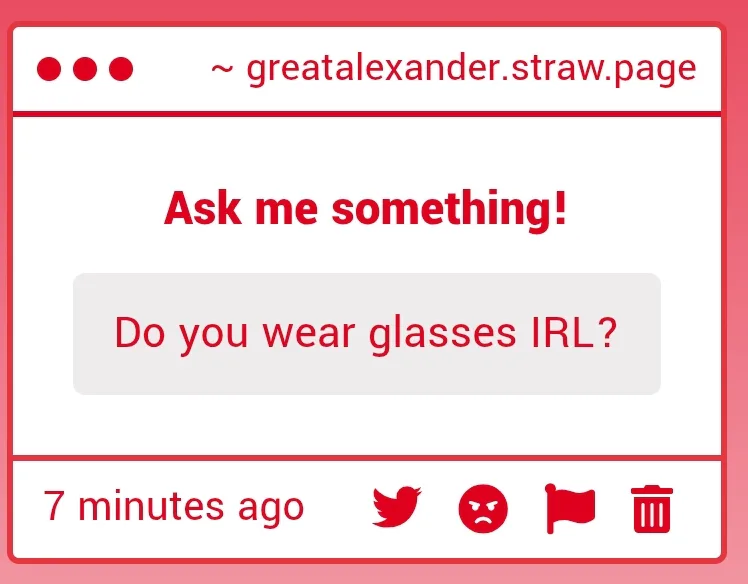Image resolution: width=748 pixels, height=584 pixels.
Task: Click the angry face icon
Action: tap(483, 509)
